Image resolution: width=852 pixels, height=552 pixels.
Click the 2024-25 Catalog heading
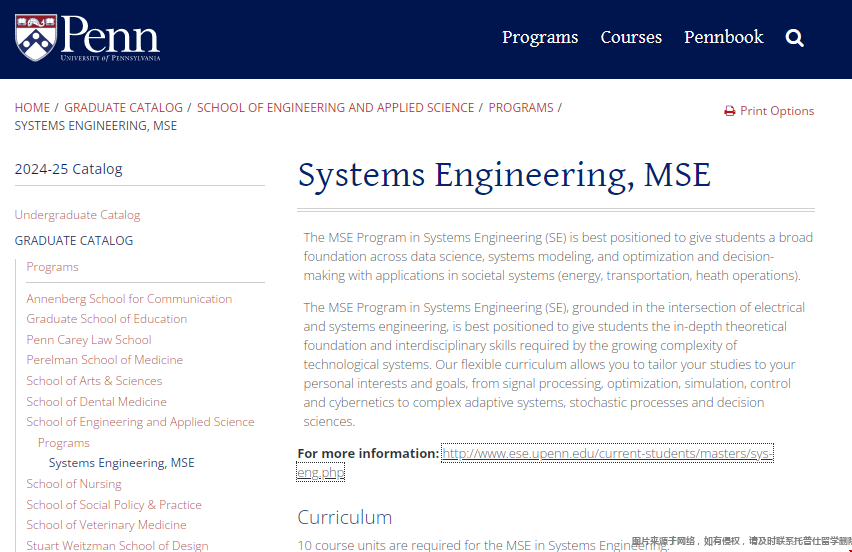tap(68, 169)
